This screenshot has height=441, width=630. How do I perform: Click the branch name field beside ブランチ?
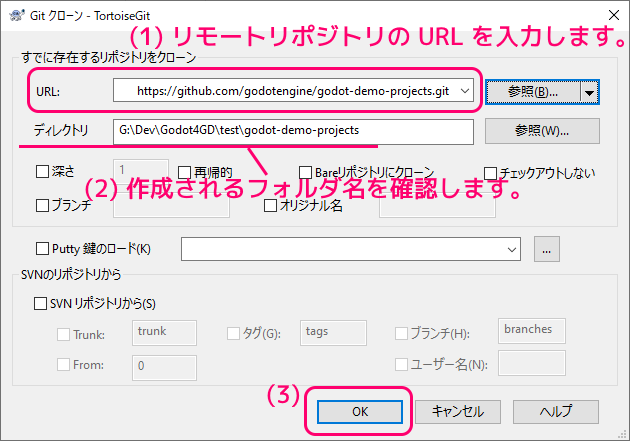point(171,205)
